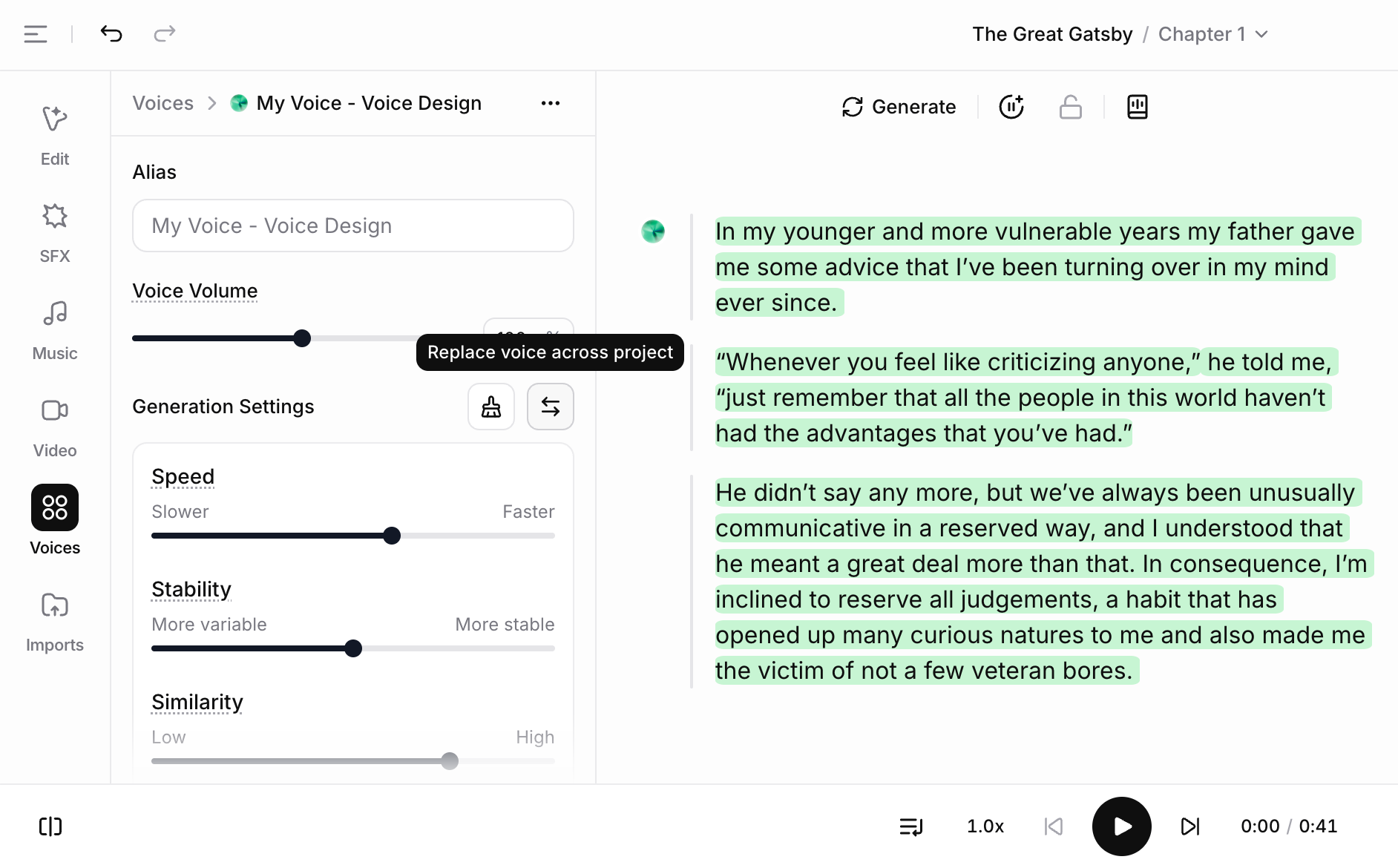Toggle the auto-scroll playlist icon
The width and height of the screenshot is (1398, 868).
[x=910, y=826]
